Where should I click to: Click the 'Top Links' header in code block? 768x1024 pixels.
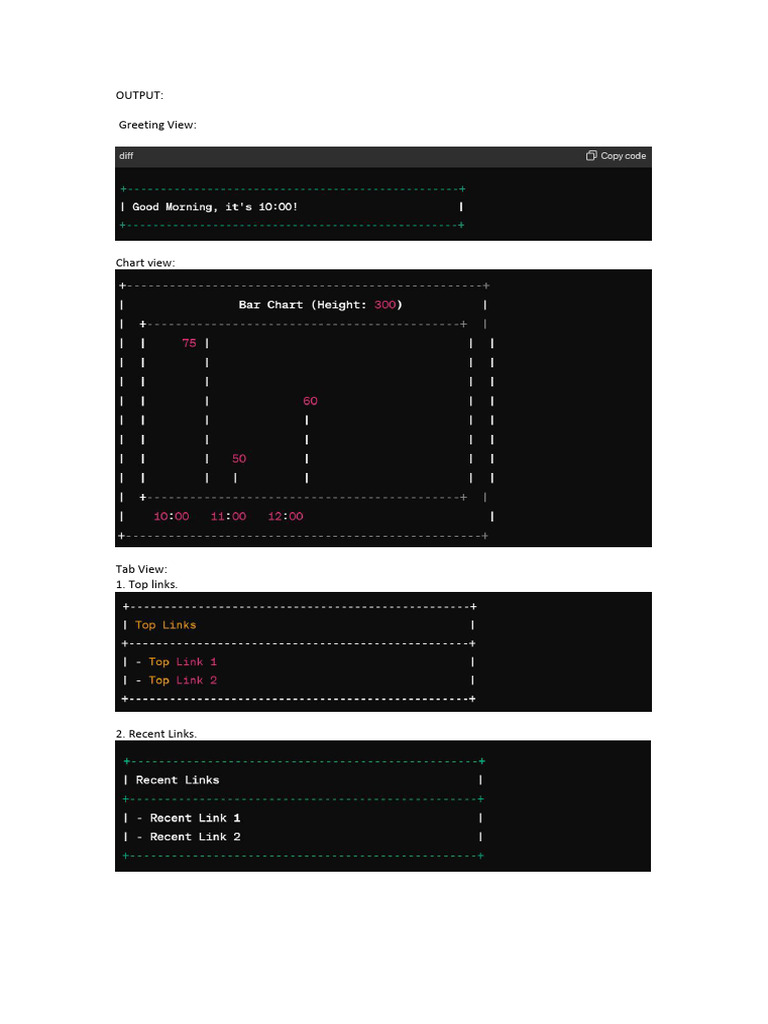(x=165, y=625)
